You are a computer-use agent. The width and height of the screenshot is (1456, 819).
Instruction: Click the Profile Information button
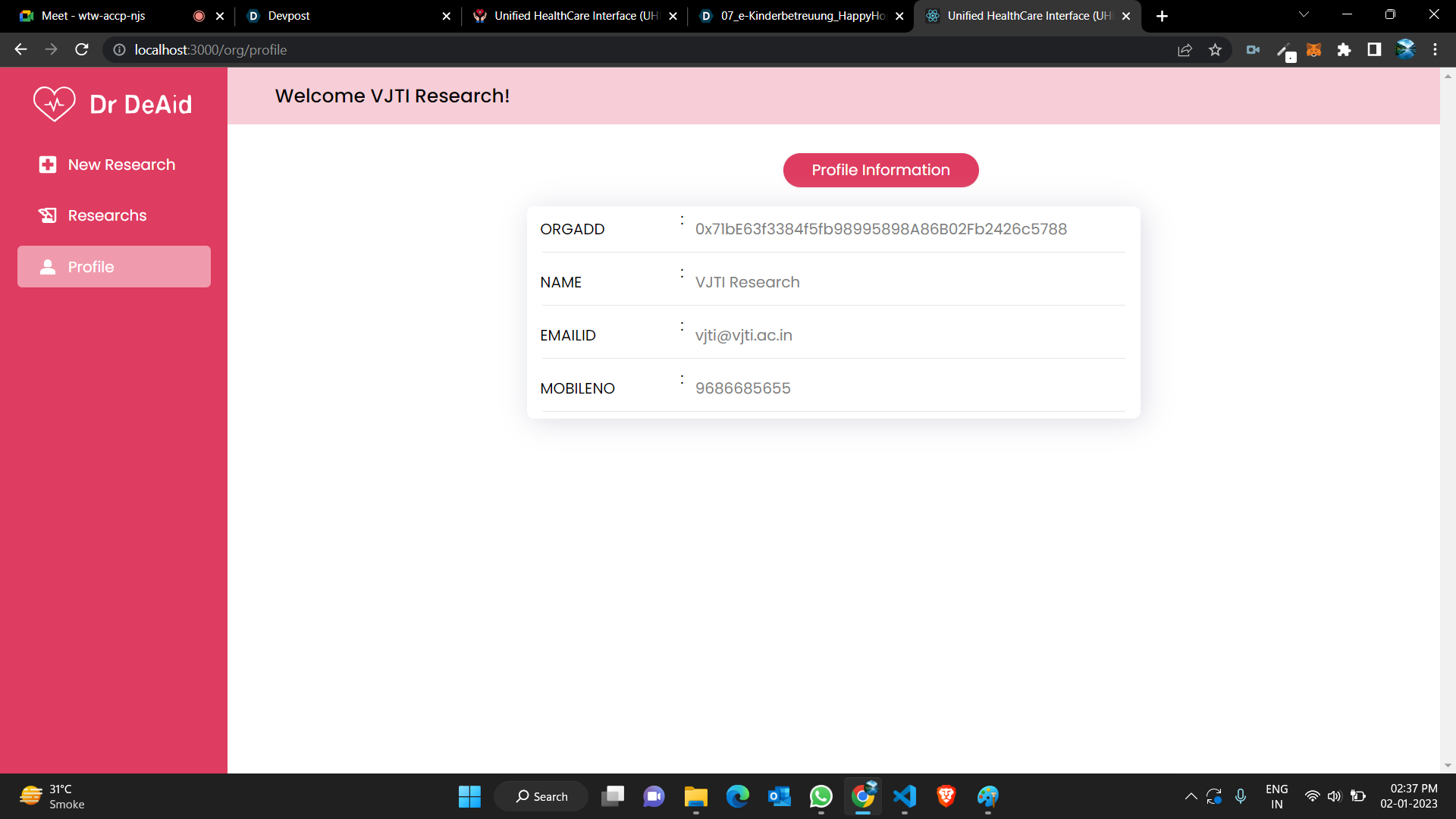pos(880,170)
